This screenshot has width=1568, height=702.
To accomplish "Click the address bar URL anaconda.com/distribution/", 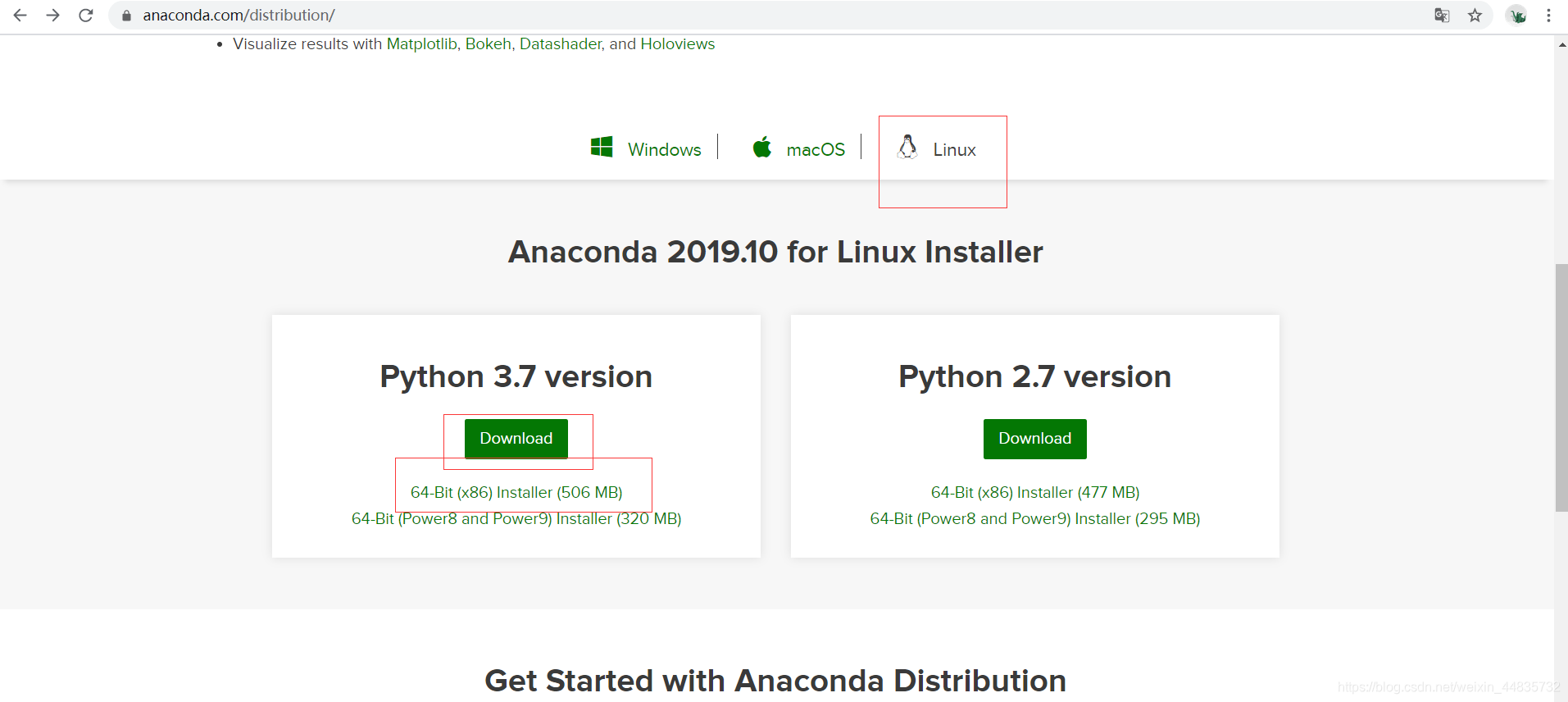I will (x=239, y=15).
